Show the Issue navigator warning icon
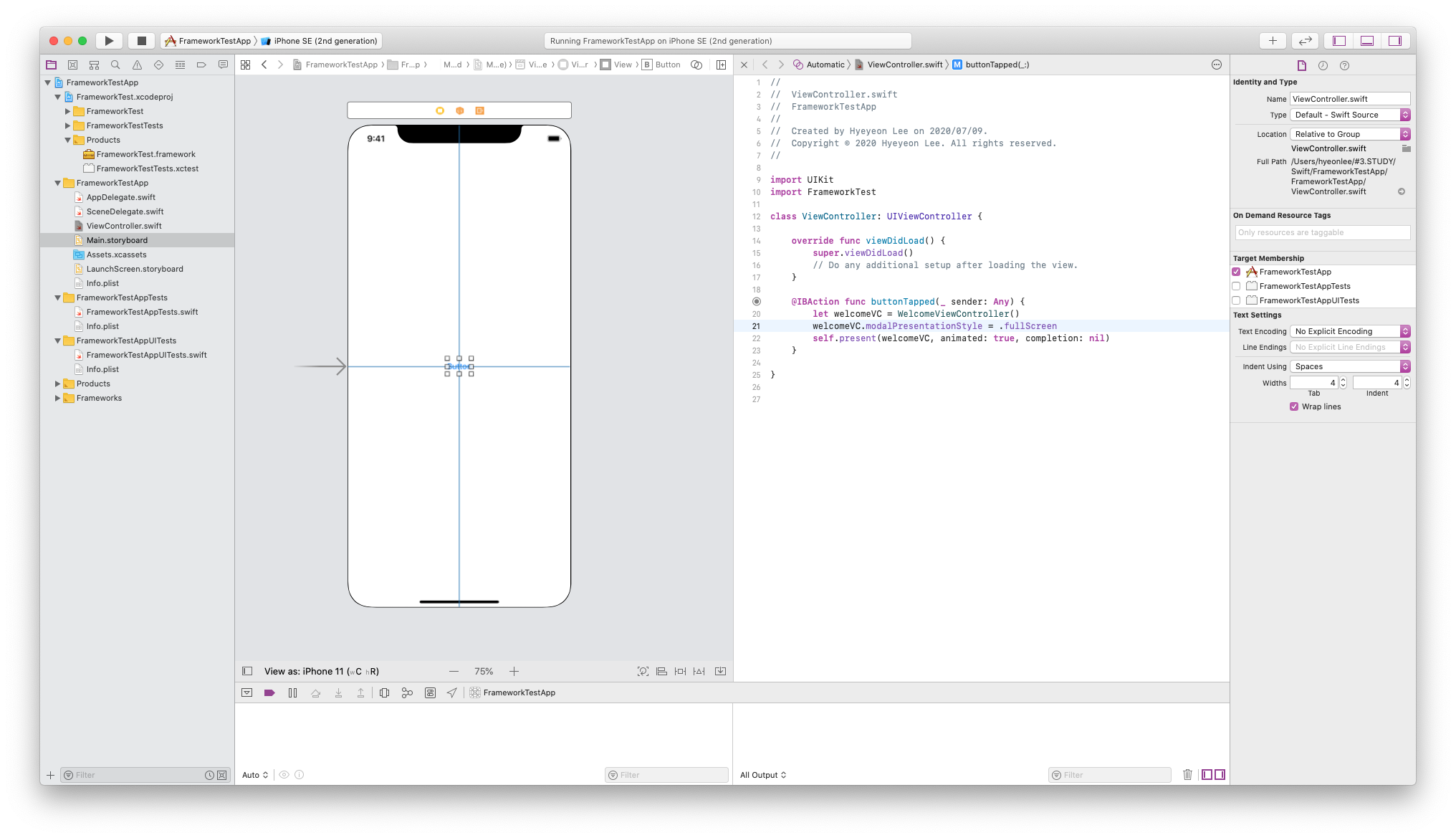The height and width of the screenshot is (838, 1456). [x=137, y=65]
